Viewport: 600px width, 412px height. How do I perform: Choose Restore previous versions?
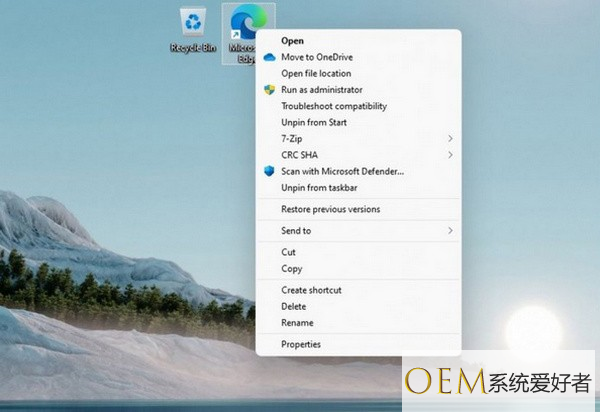pos(331,209)
